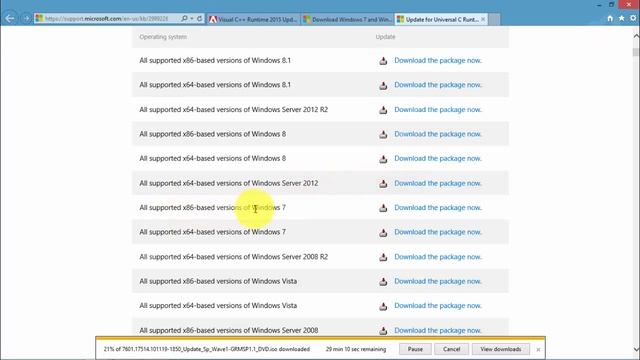Go back with the browser back arrow

coord(10,18)
